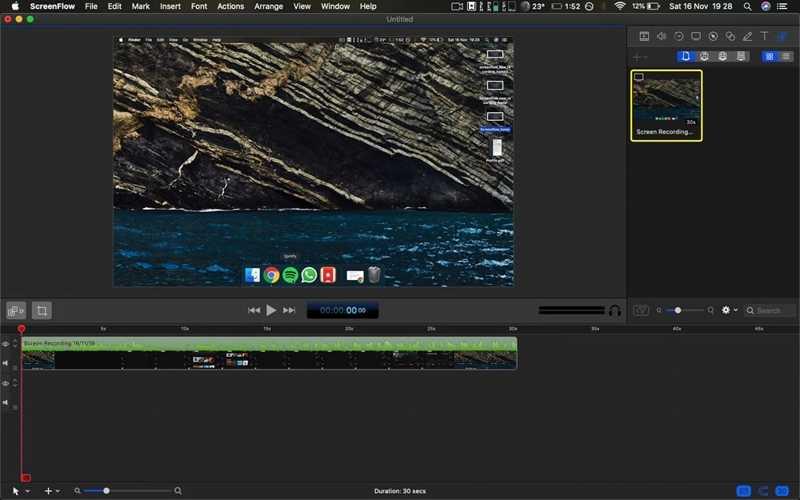
Task: Expand the first track height arrow
Action: tap(15, 342)
